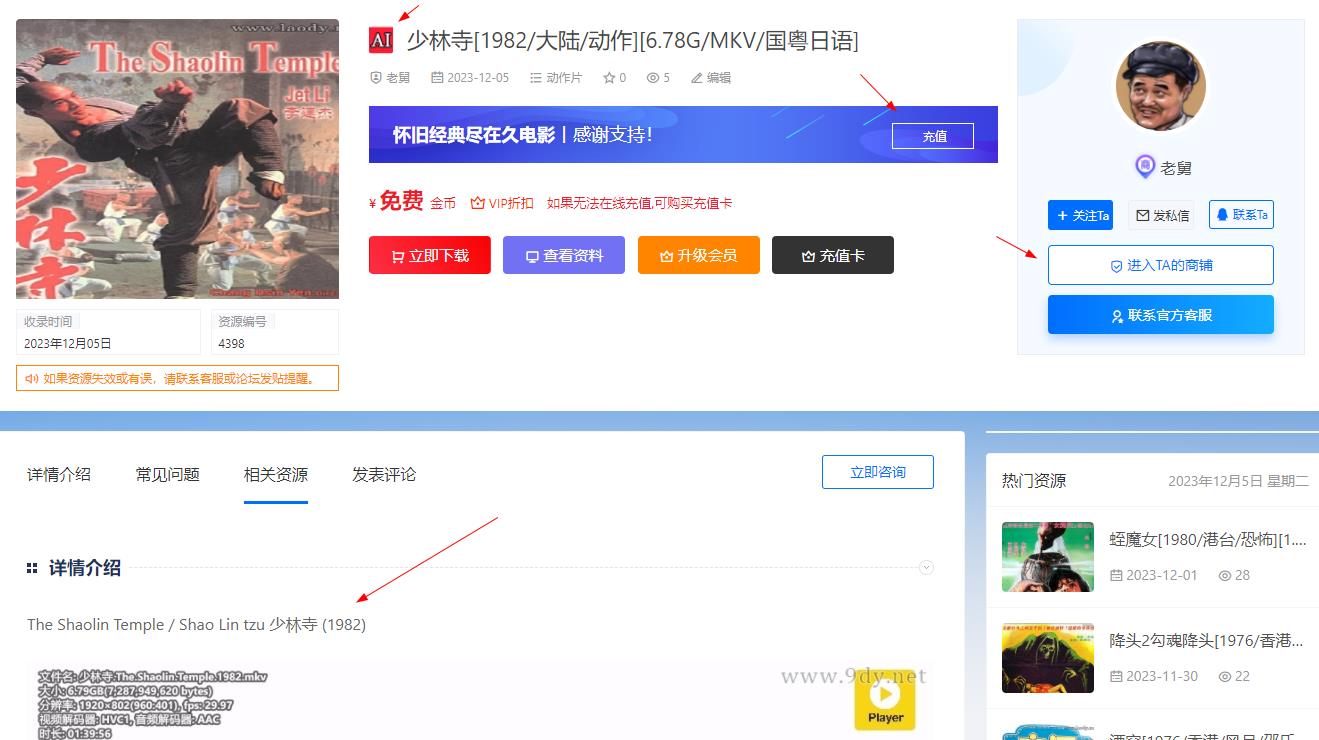Open the 蛭魔女 popular resource thumbnail
Viewport: 1319px width, 740px height.
[x=1047, y=557]
